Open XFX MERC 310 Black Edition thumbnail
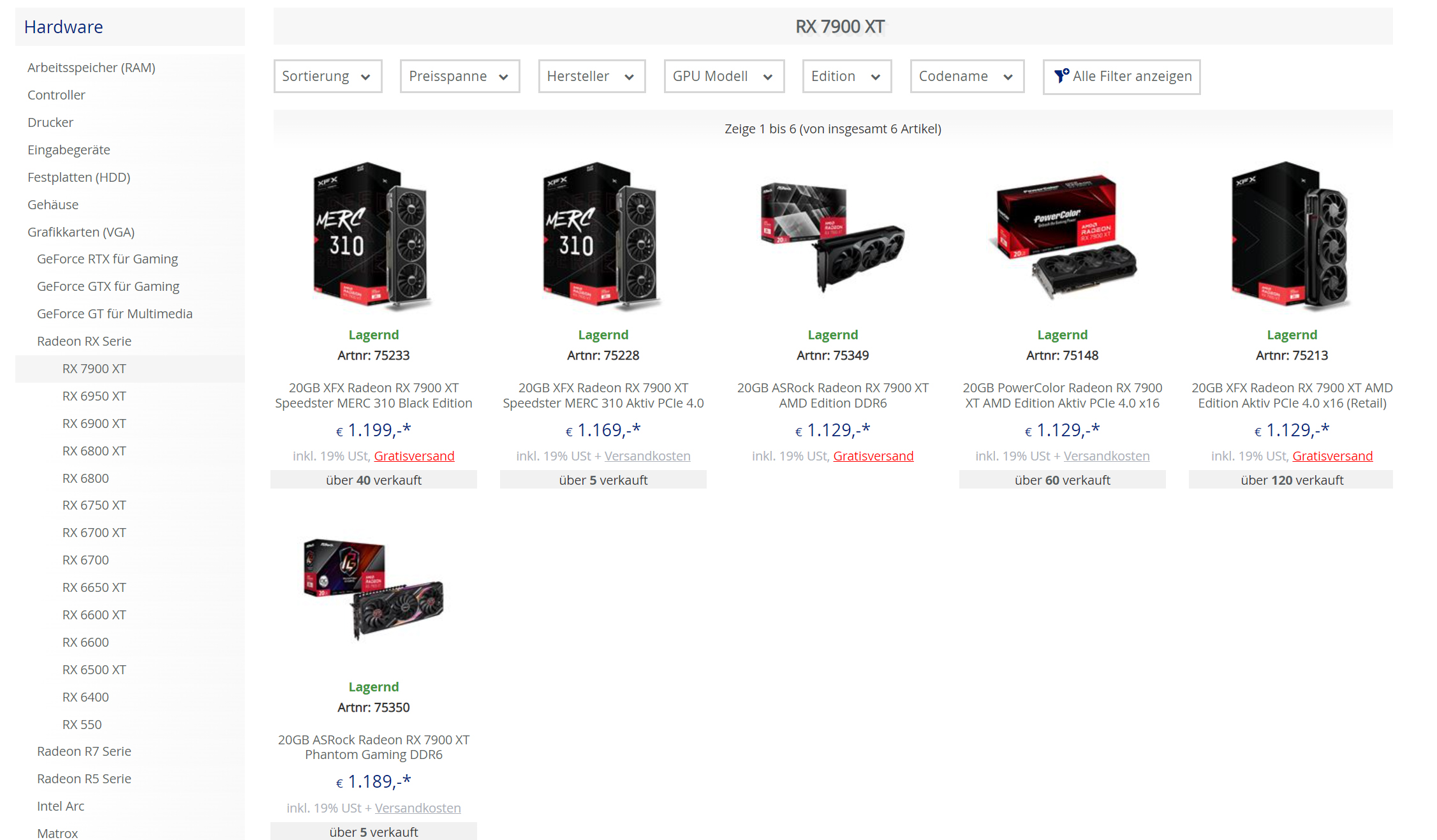 [373, 237]
